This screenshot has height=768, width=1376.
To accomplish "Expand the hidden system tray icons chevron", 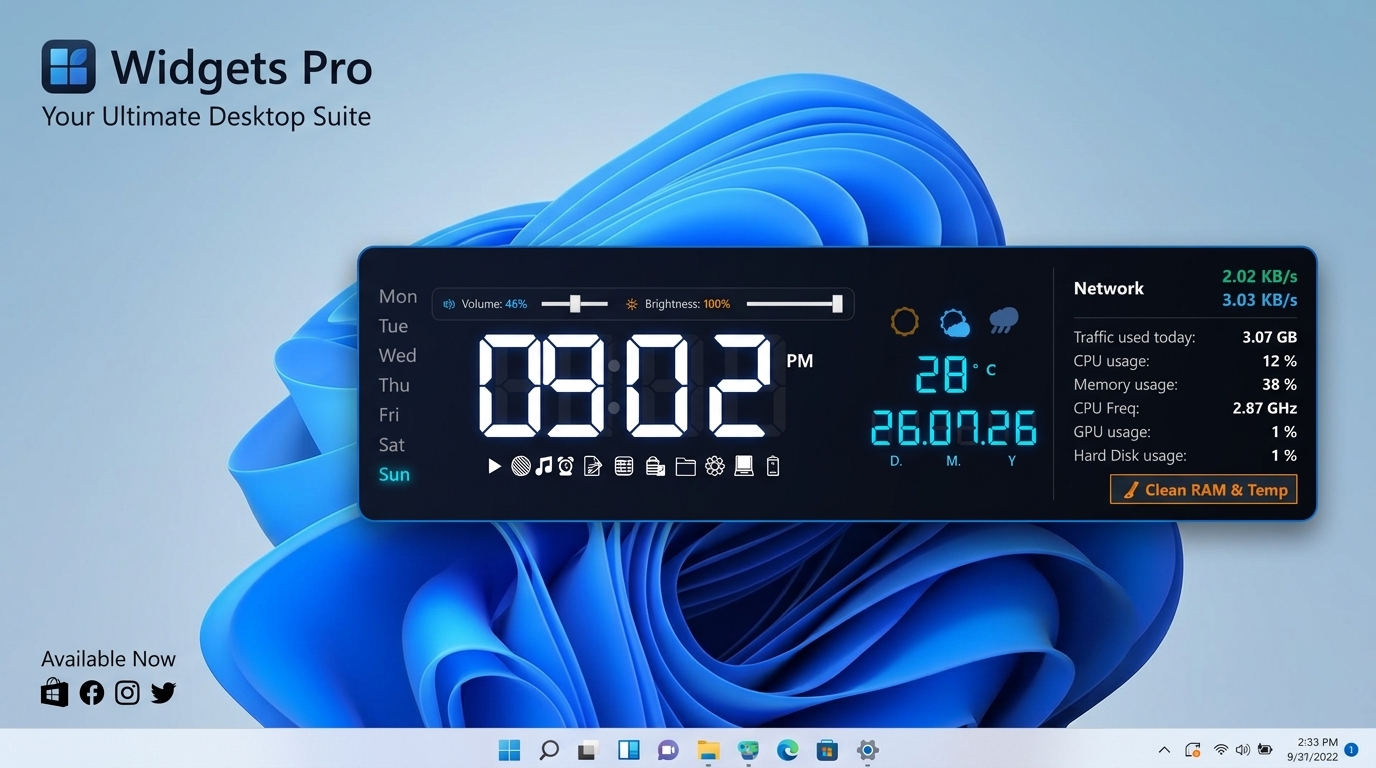I will 1164,750.
